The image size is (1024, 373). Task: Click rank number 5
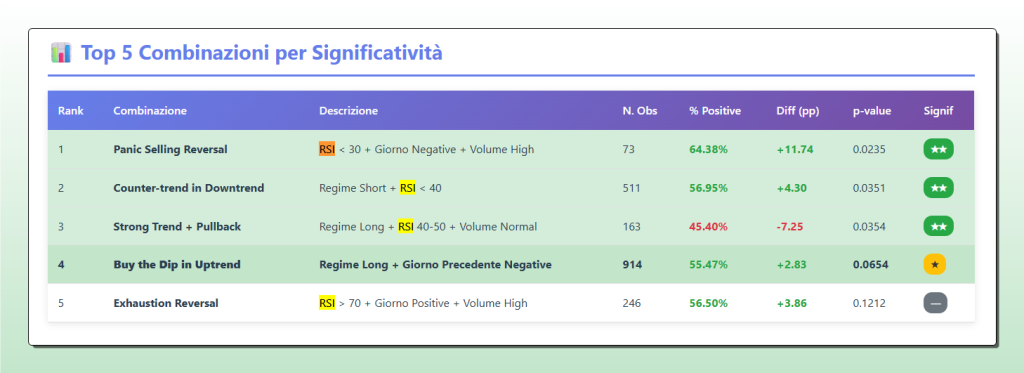coord(61,303)
